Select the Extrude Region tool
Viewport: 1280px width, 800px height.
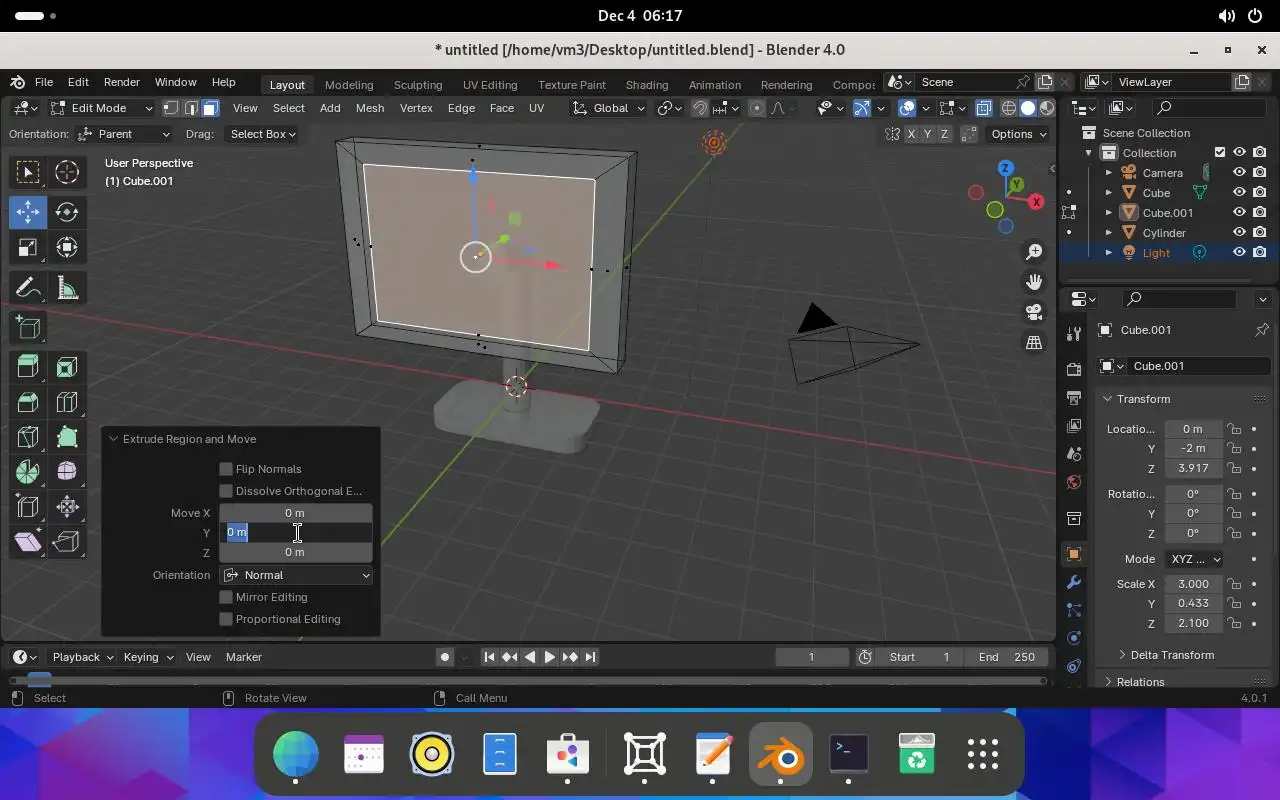[28, 367]
